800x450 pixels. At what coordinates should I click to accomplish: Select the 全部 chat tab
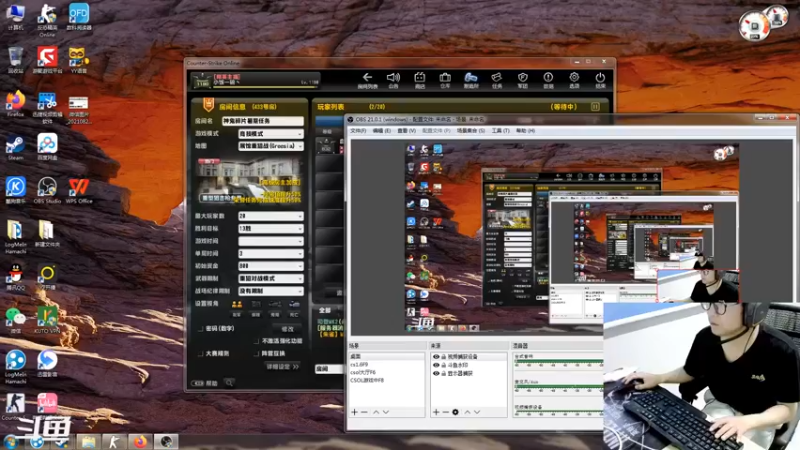[325, 310]
